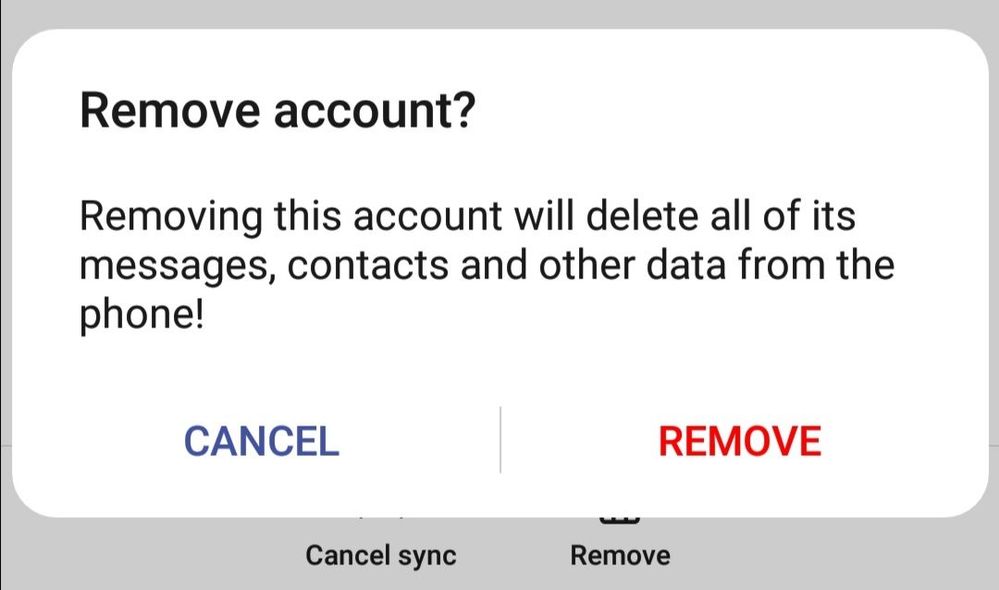The image size is (999, 590).
Task: Tap the word "phone!" in the message
Action: [141, 316]
